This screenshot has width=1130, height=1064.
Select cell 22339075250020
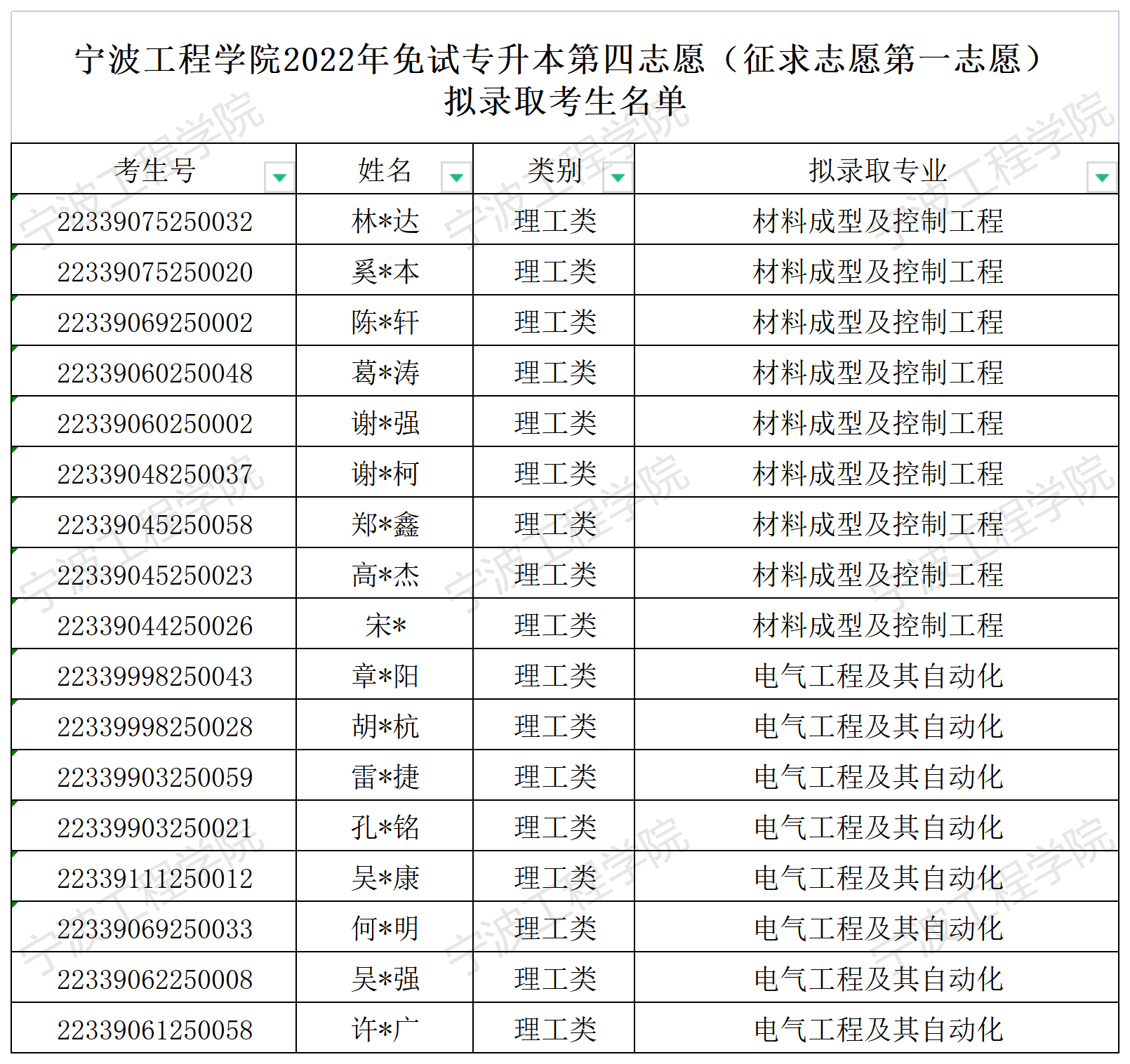coord(154,270)
